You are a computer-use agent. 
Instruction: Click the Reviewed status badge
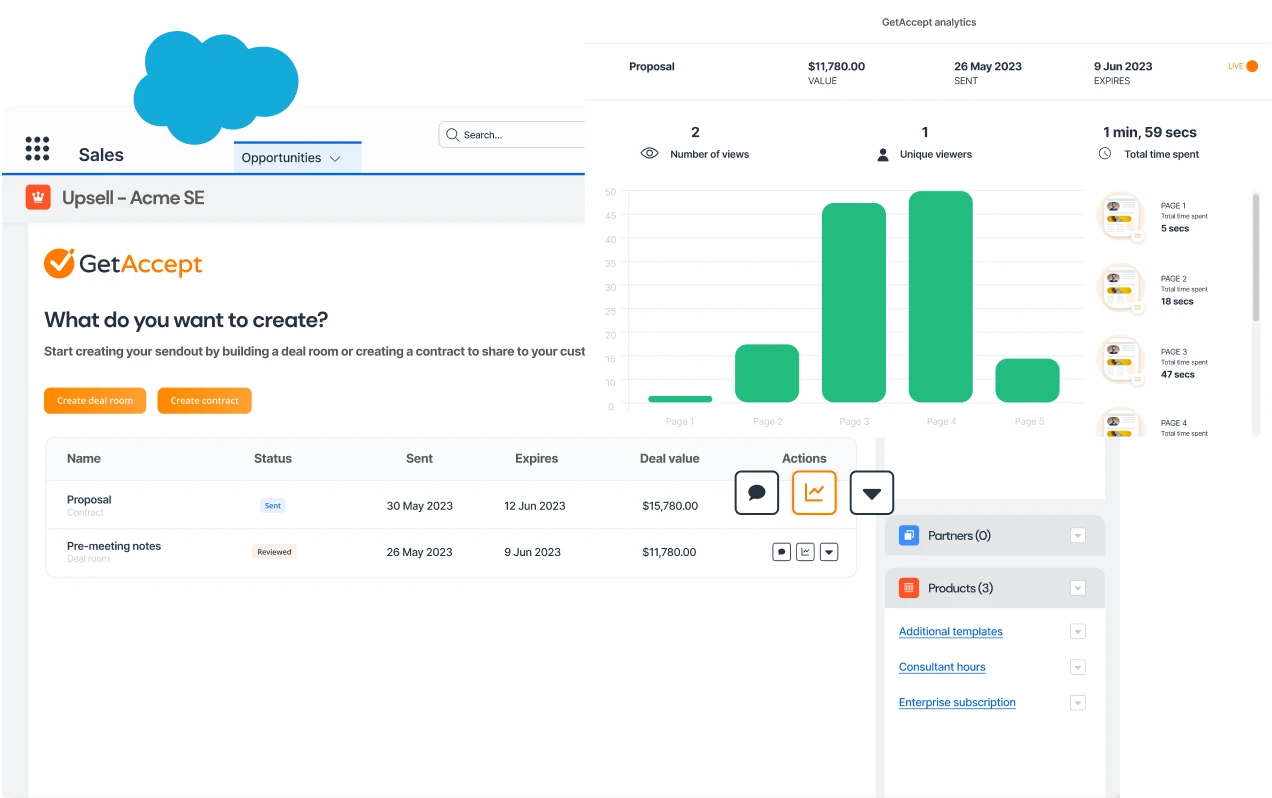click(x=274, y=552)
